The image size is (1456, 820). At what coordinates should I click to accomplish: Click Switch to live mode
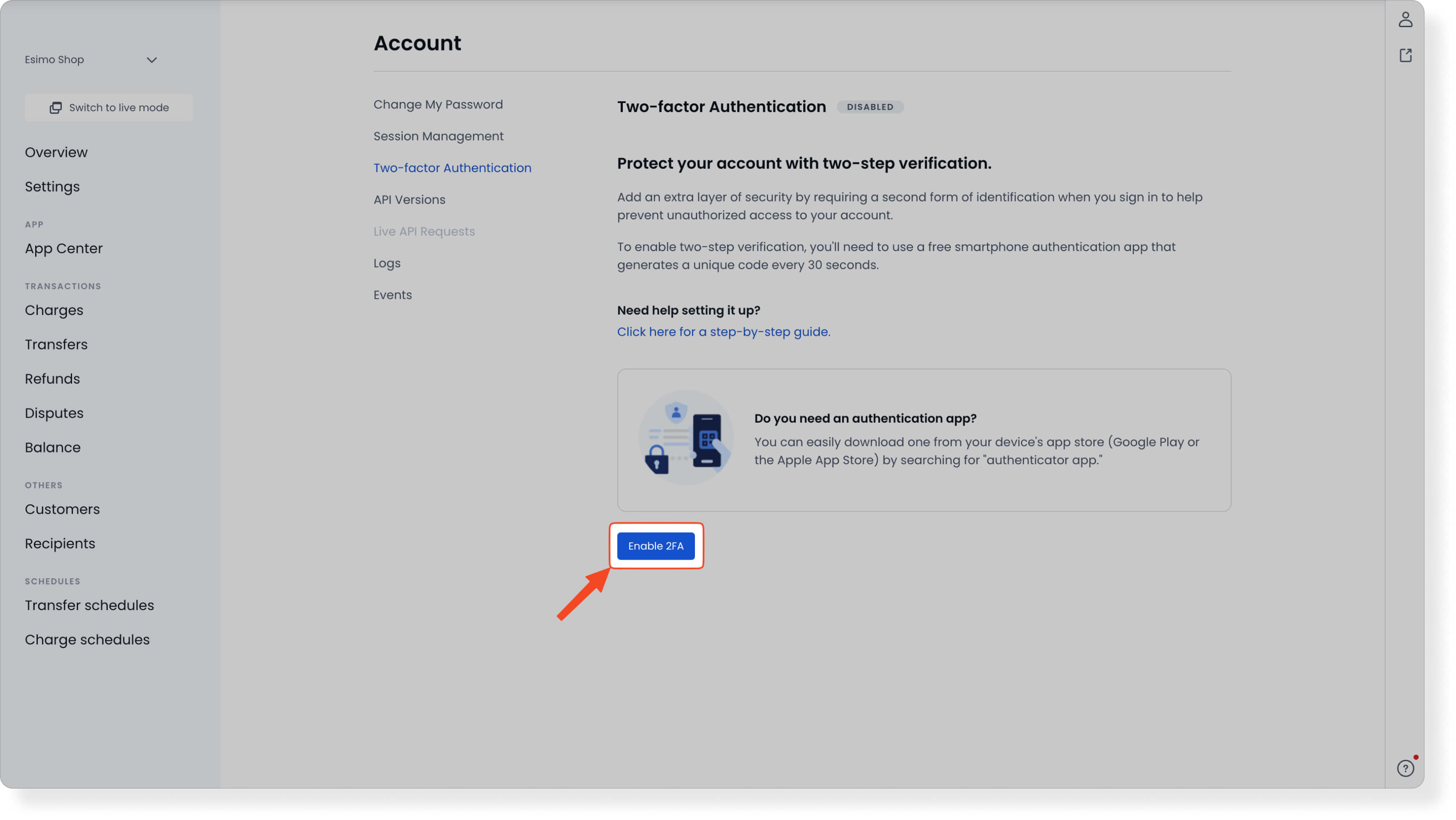click(109, 107)
